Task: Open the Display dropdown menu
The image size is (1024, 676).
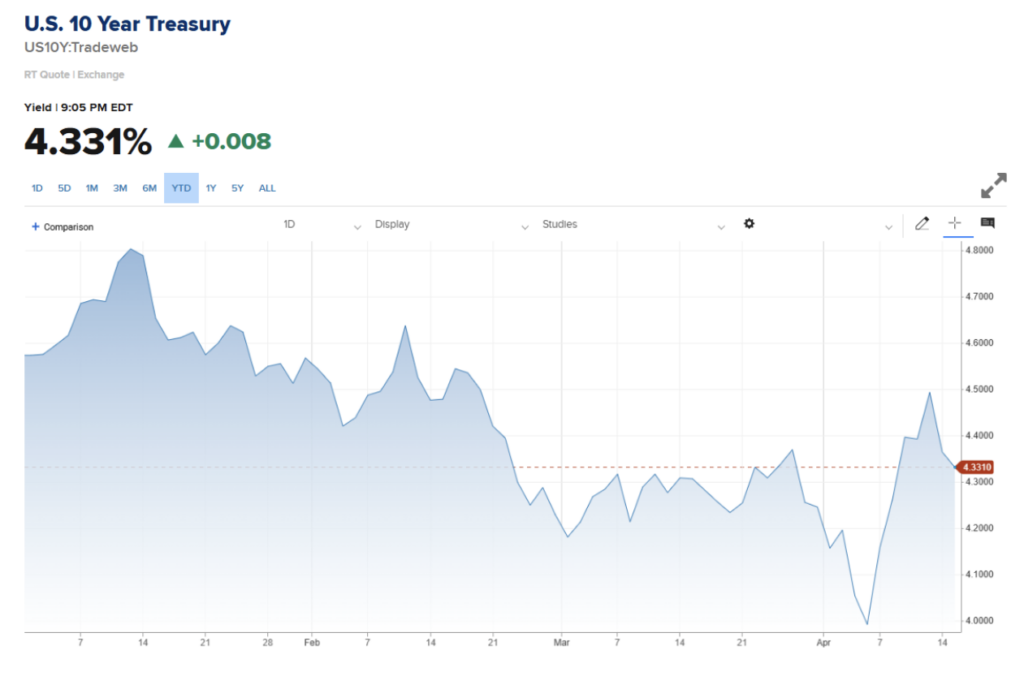Action: pos(451,225)
